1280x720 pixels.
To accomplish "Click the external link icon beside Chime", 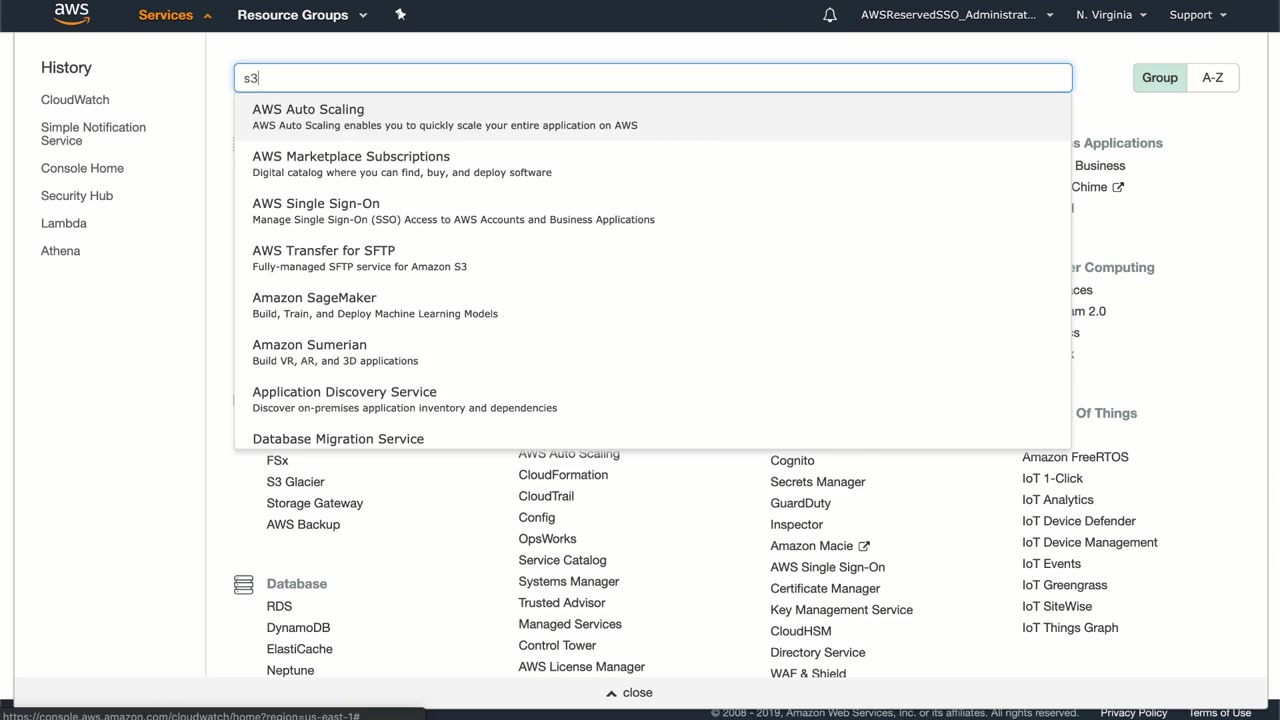I will pos(1118,187).
